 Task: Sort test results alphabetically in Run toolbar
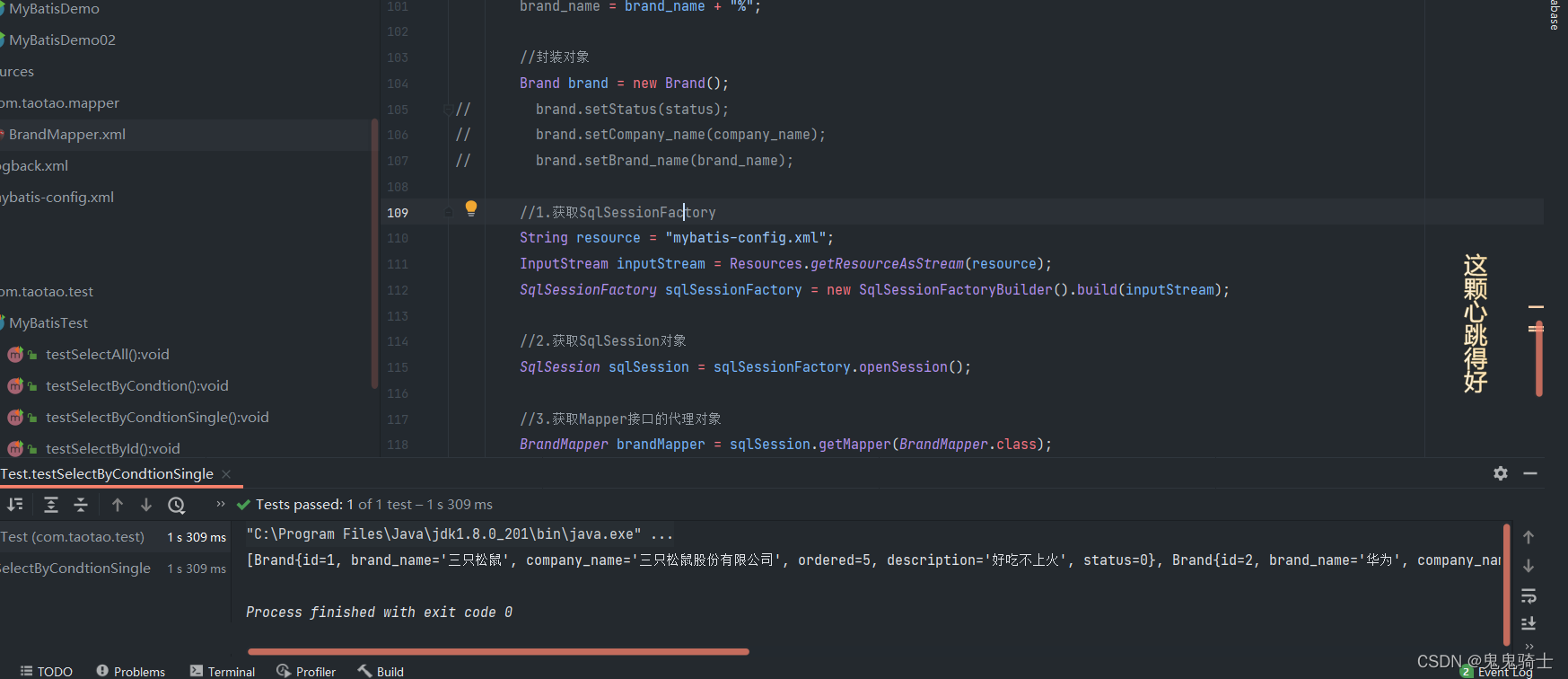coord(15,505)
